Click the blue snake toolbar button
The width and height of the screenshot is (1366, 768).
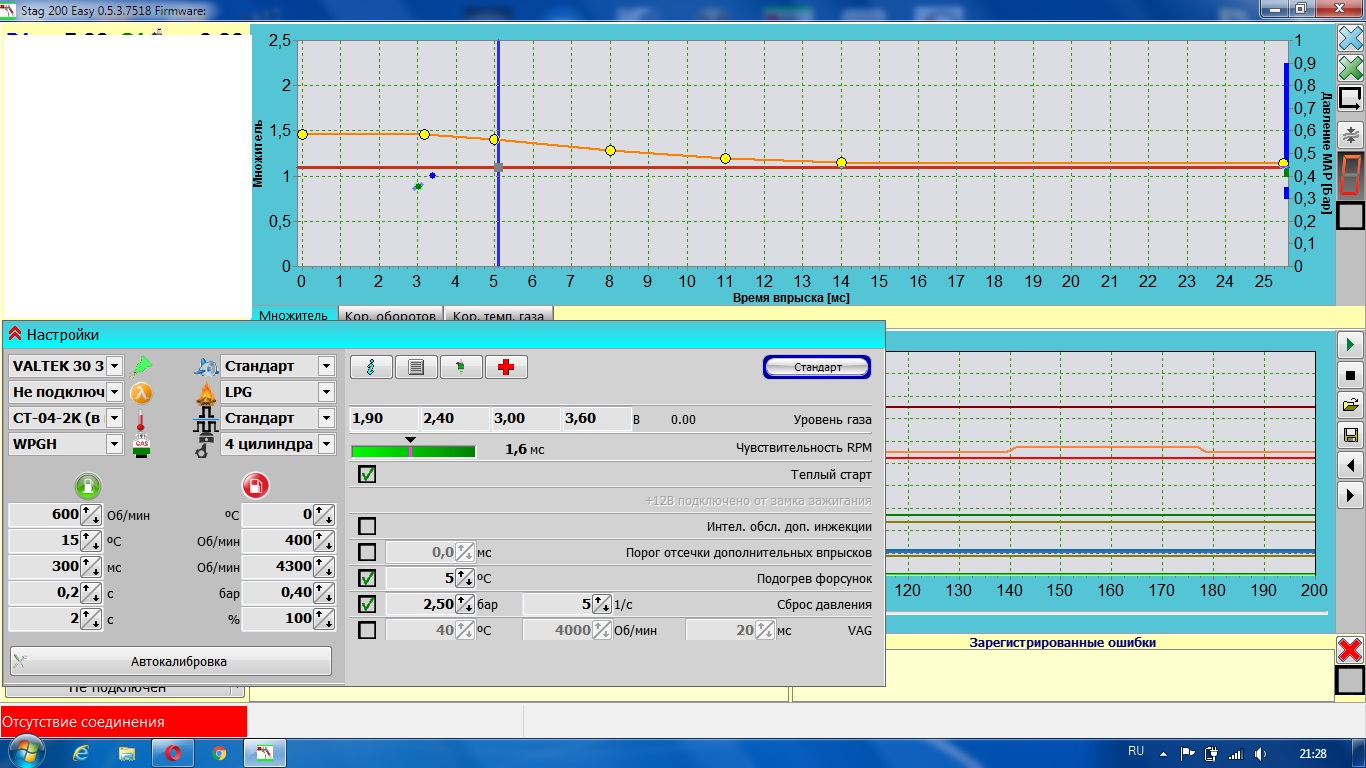tap(371, 367)
